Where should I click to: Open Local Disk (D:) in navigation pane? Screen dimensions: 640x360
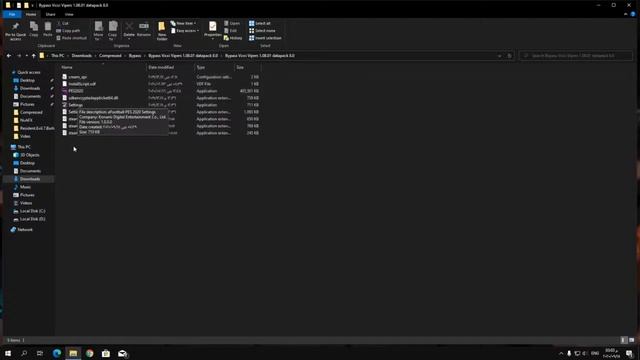click(x=33, y=219)
